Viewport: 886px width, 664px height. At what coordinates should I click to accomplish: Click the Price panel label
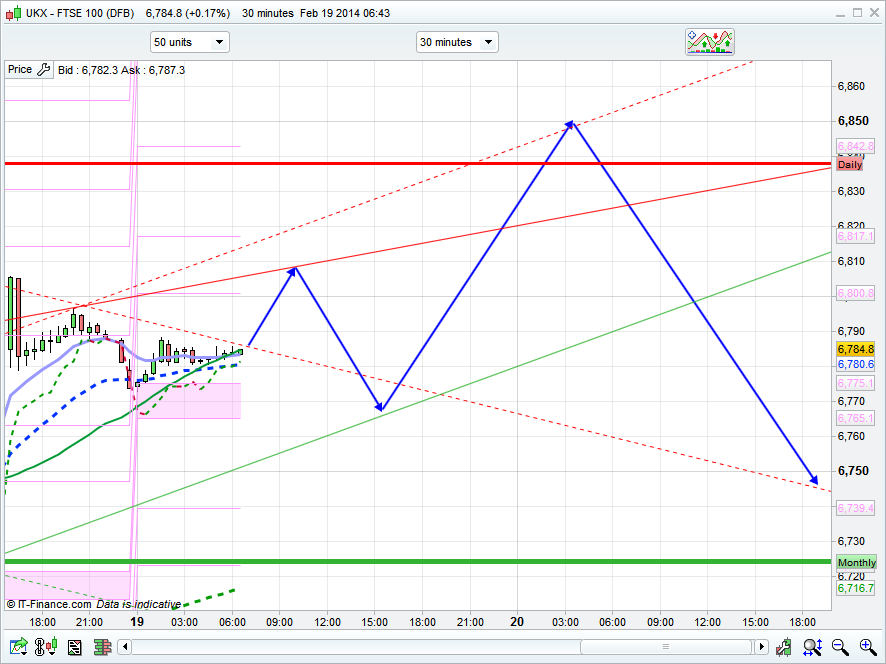coord(20,70)
